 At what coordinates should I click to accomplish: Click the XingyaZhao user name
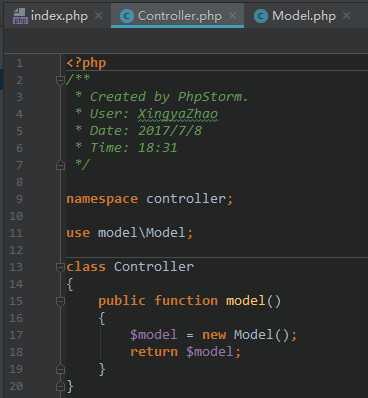pos(178,114)
